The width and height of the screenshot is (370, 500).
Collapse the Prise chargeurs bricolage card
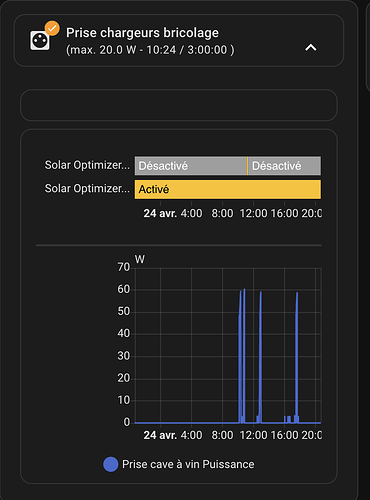311,48
